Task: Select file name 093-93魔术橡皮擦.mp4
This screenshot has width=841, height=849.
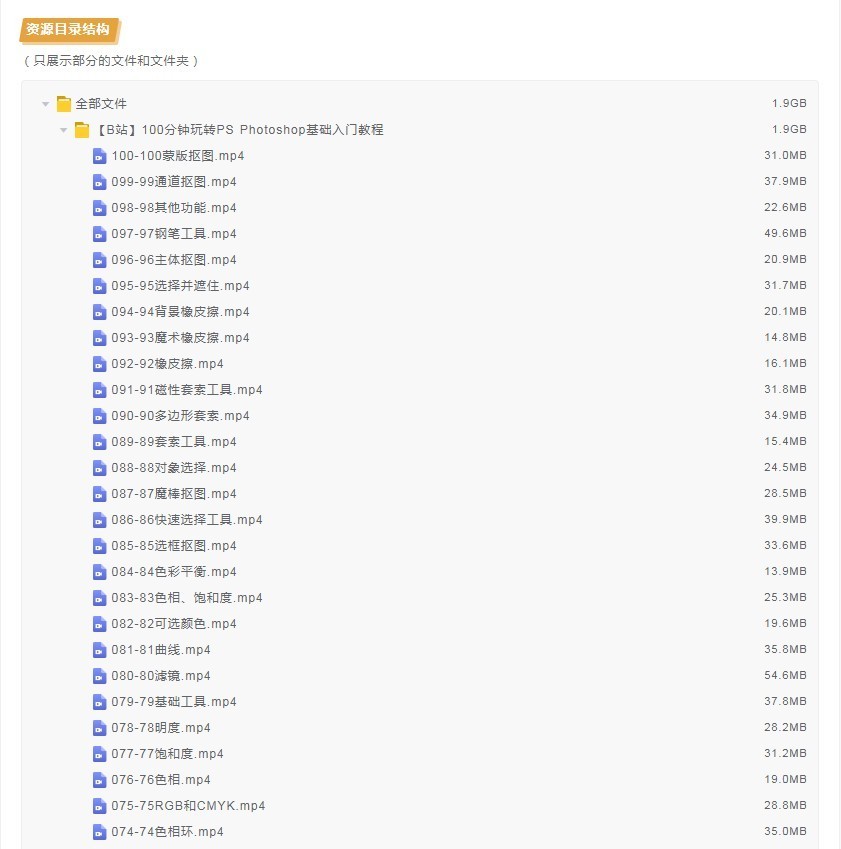Action: click(x=180, y=338)
